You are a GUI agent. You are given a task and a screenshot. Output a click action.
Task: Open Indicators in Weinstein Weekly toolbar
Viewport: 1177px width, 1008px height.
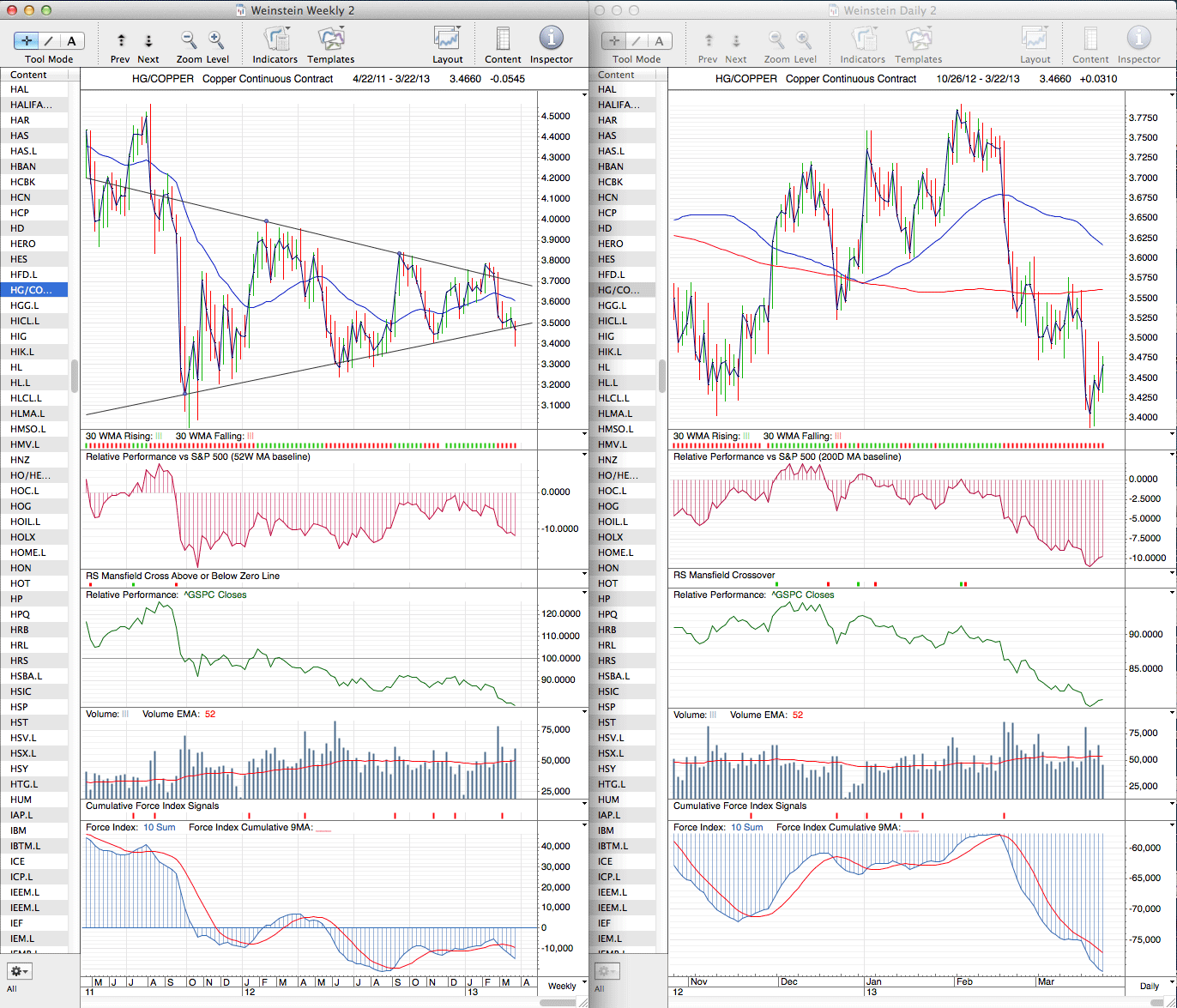click(275, 40)
